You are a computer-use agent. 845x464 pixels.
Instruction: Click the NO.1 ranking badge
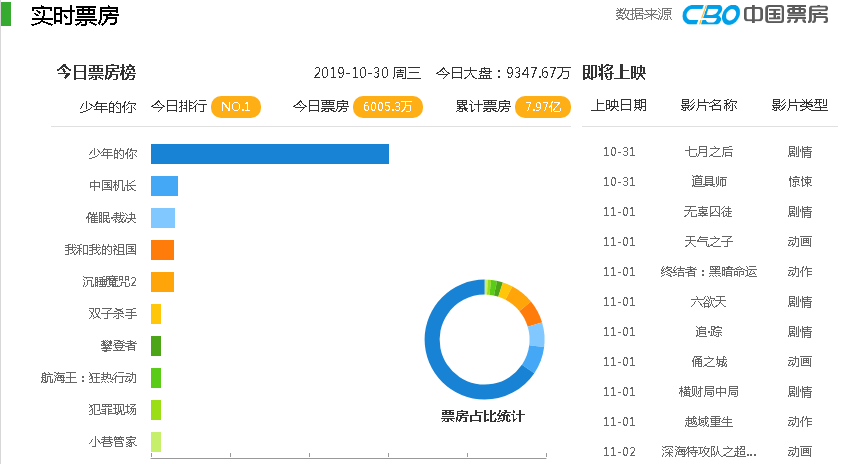pos(236,107)
